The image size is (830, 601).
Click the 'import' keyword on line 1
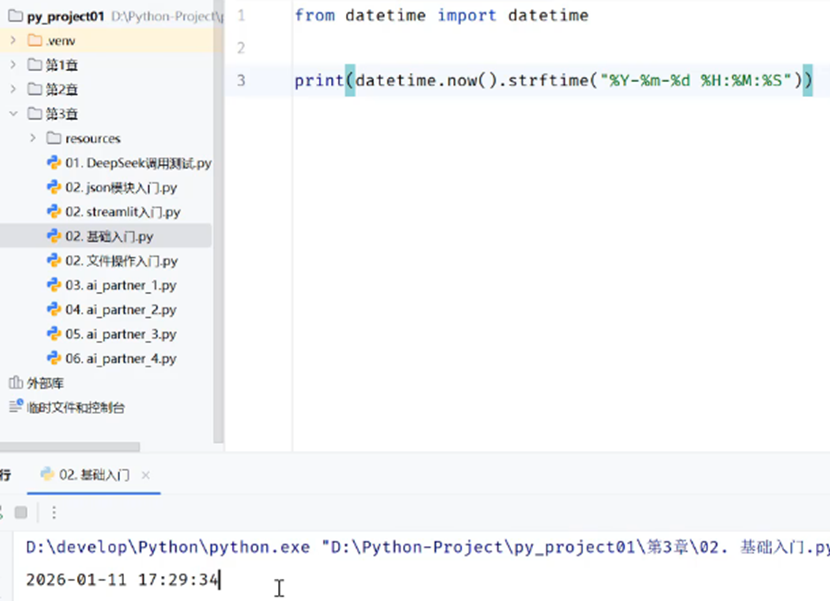[x=467, y=15]
